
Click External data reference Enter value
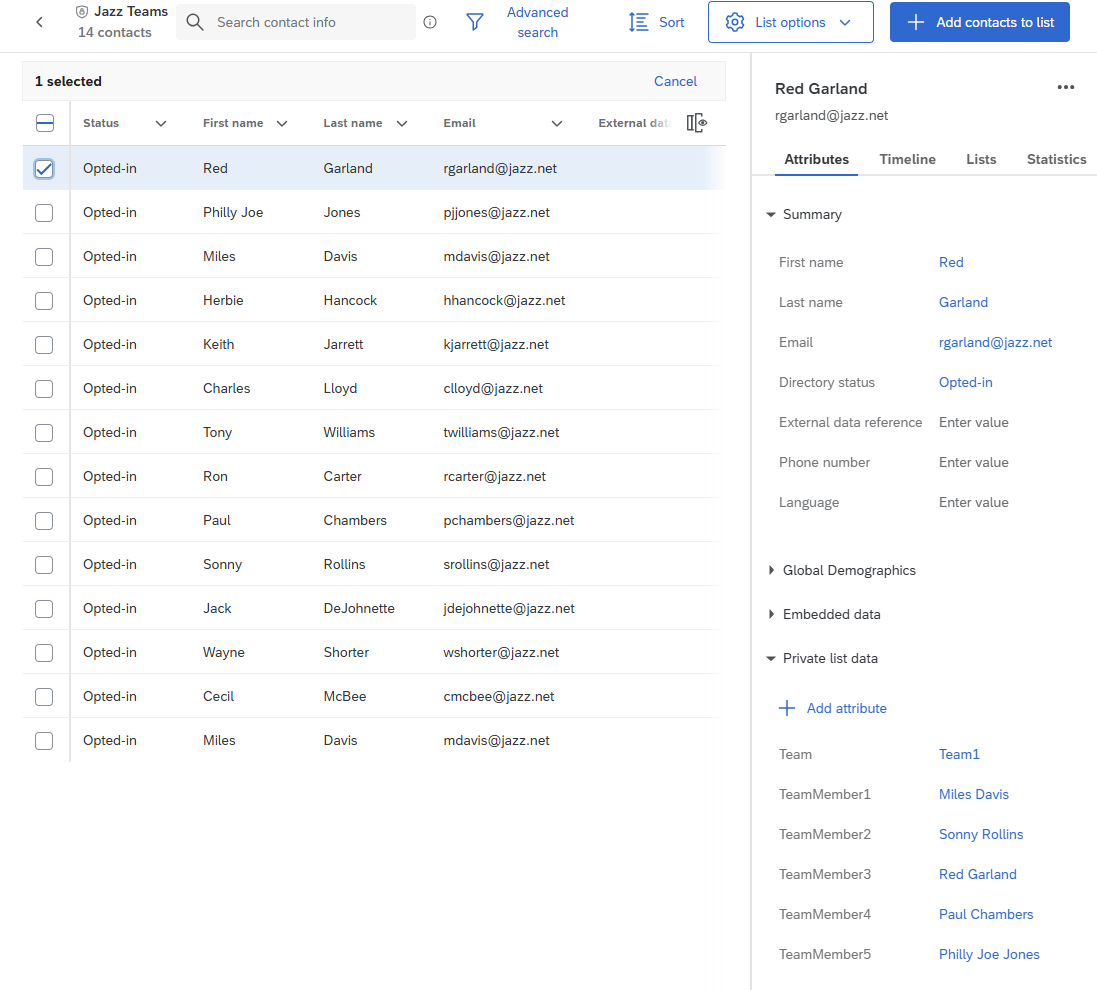tap(973, 423)
